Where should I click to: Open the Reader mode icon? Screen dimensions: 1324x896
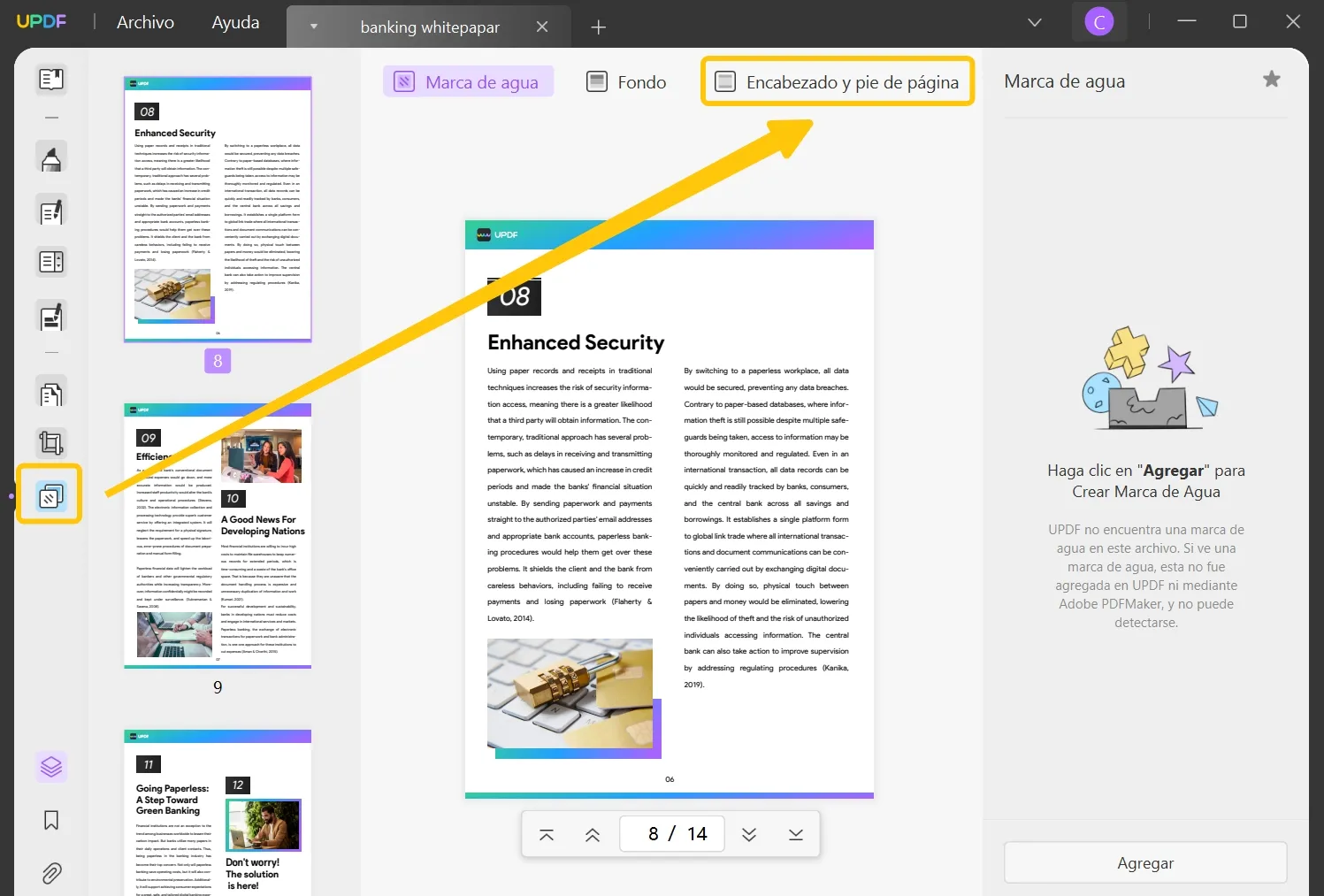coord(51,80)
